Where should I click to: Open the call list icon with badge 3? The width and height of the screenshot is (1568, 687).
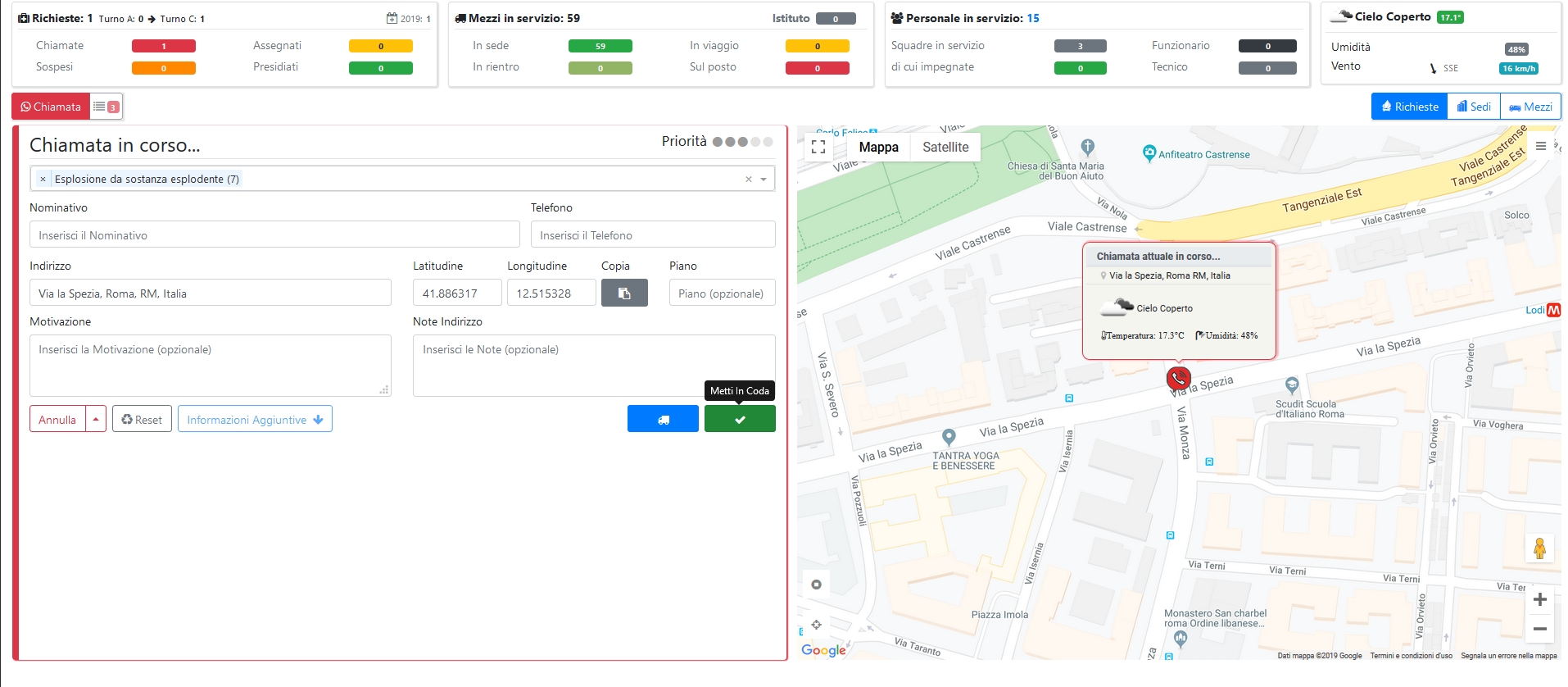tap(106, 107)
